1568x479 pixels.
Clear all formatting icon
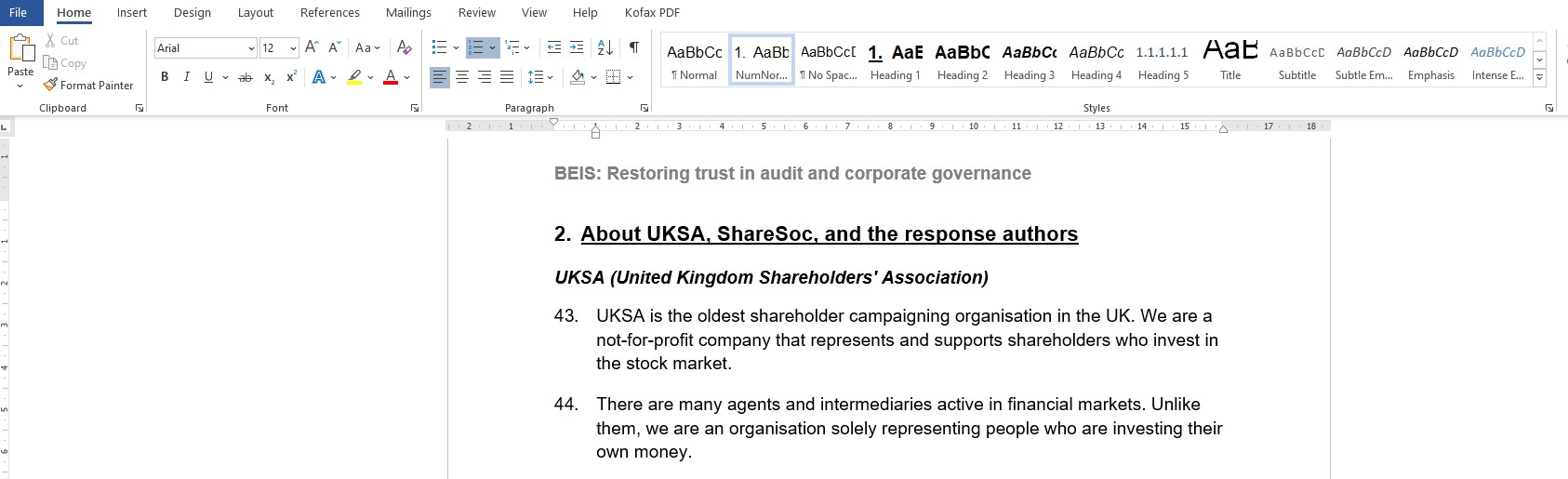tap(404, 47)
